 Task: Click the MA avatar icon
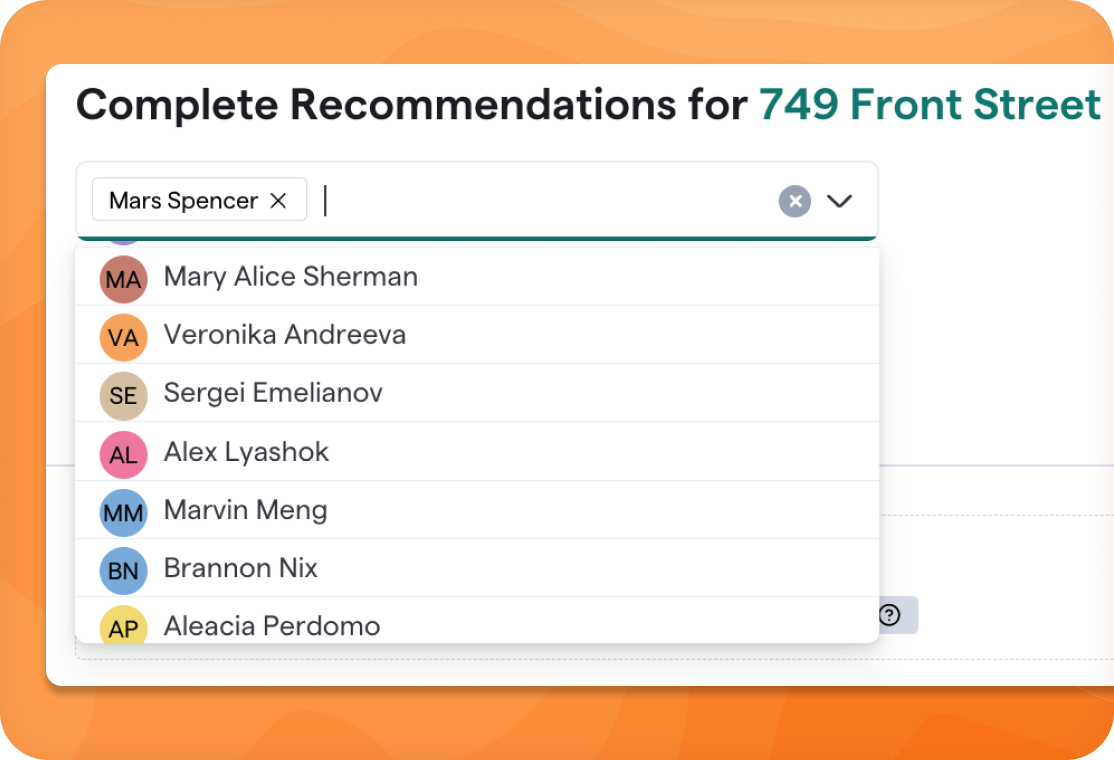click(x=124, y=279)
